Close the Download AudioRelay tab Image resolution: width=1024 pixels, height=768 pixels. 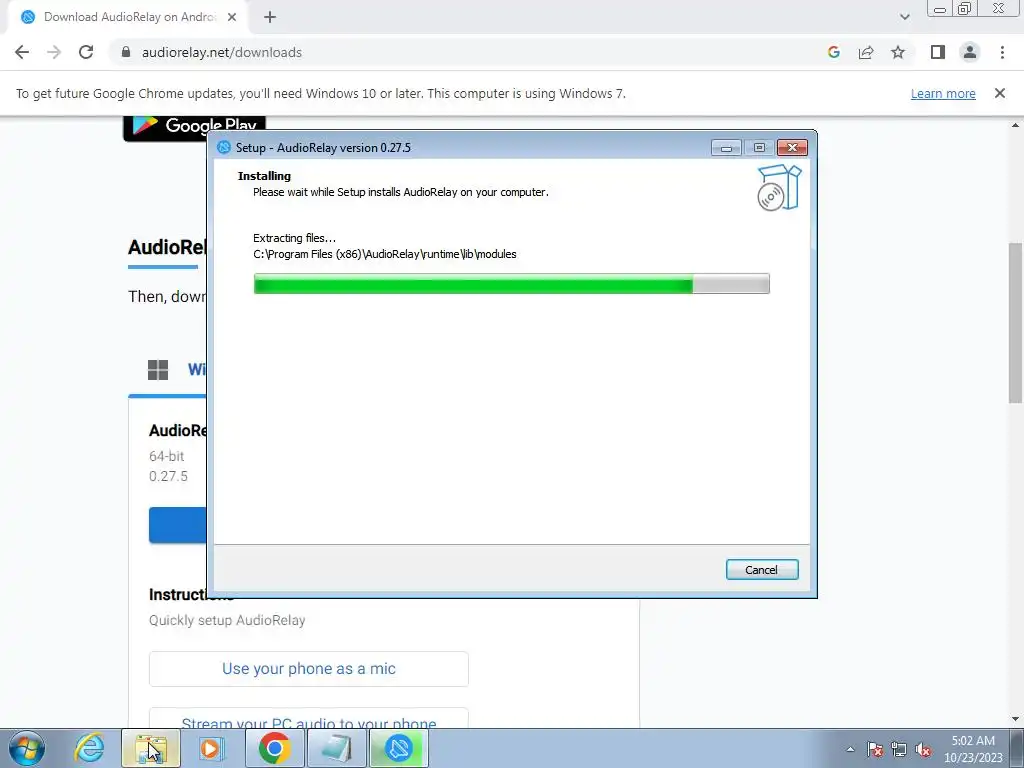pos(232,17)
